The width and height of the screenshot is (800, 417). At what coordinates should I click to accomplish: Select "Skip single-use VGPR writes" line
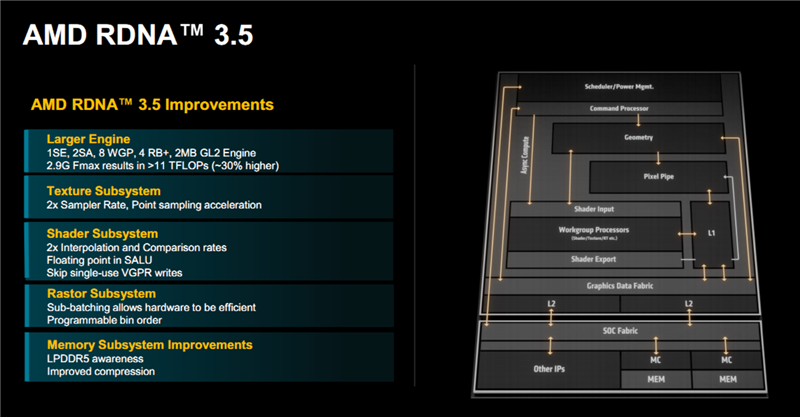(114, 273)
